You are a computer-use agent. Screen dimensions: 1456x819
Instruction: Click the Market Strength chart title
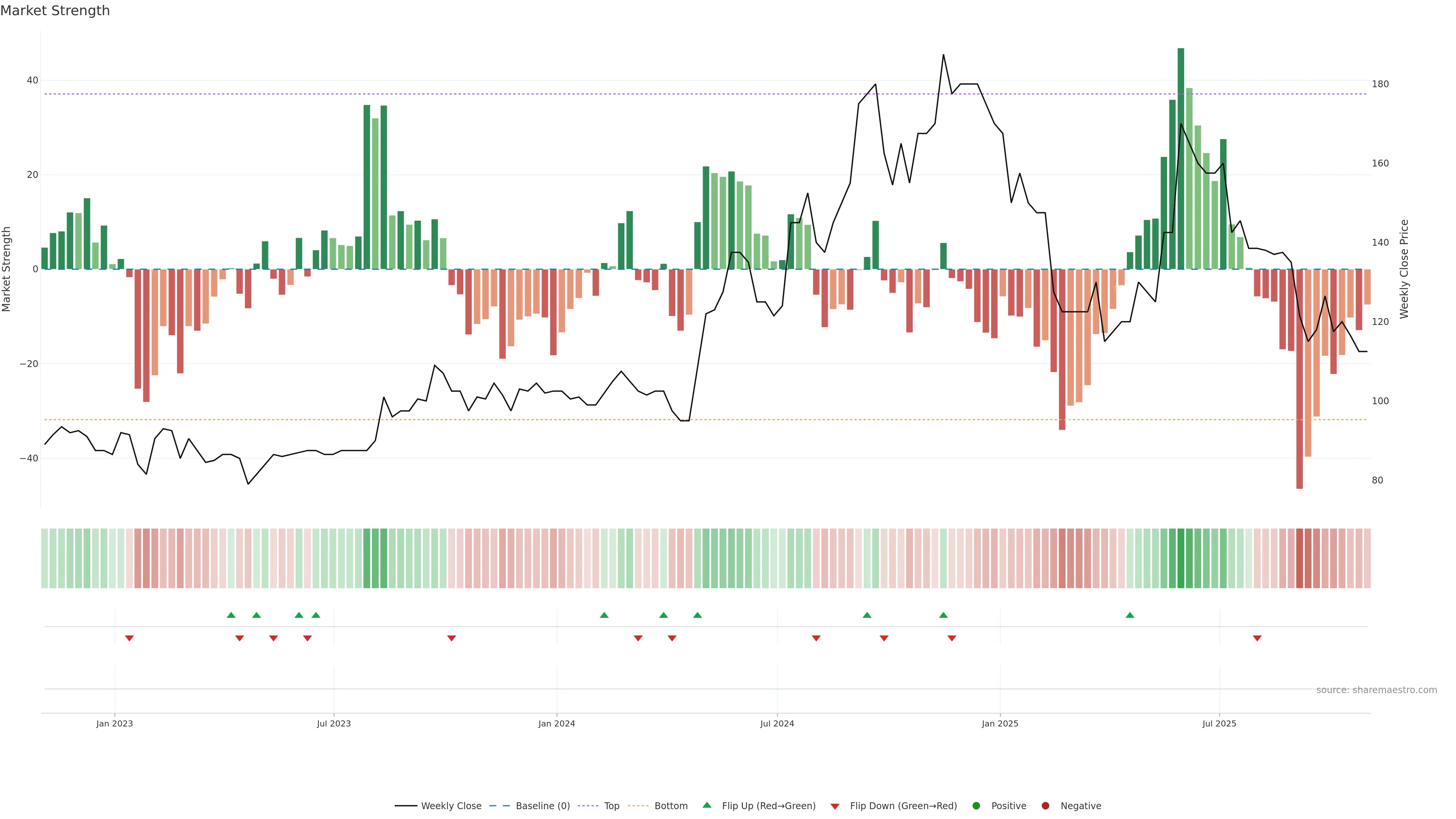point(55,11)
